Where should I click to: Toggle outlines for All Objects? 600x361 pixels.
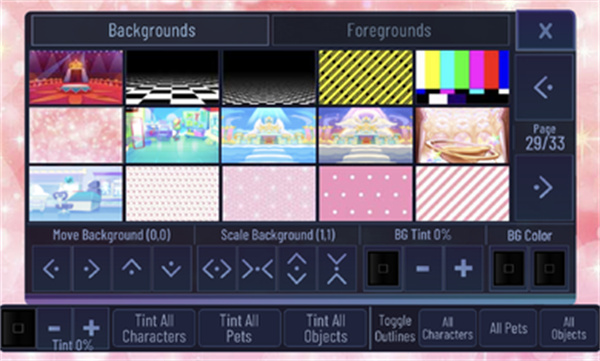(x=569, y=328)
